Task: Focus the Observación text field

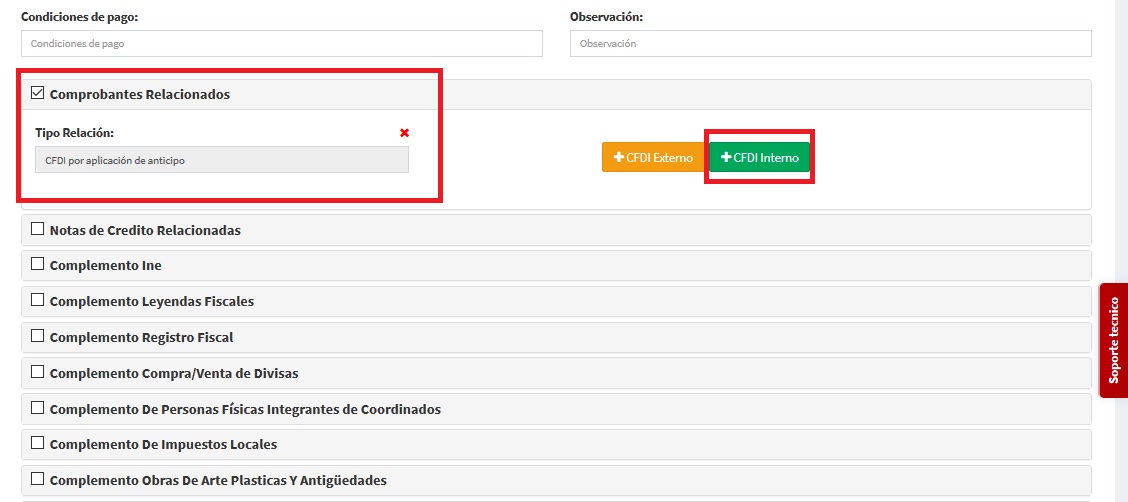Action: (x=830, y=44)
